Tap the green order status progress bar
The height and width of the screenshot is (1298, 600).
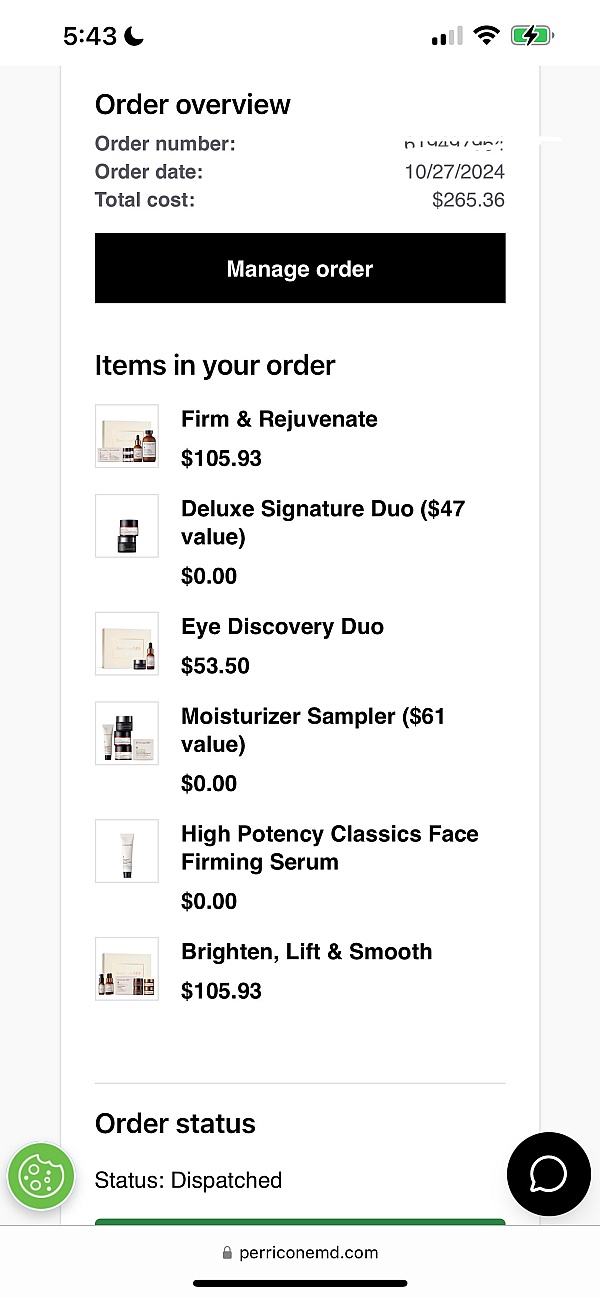click(x=300, y=1221)
